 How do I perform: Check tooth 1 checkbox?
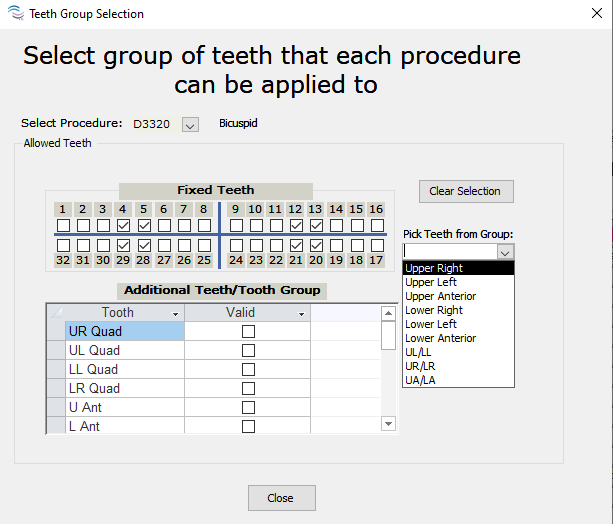tap(63, 226)
